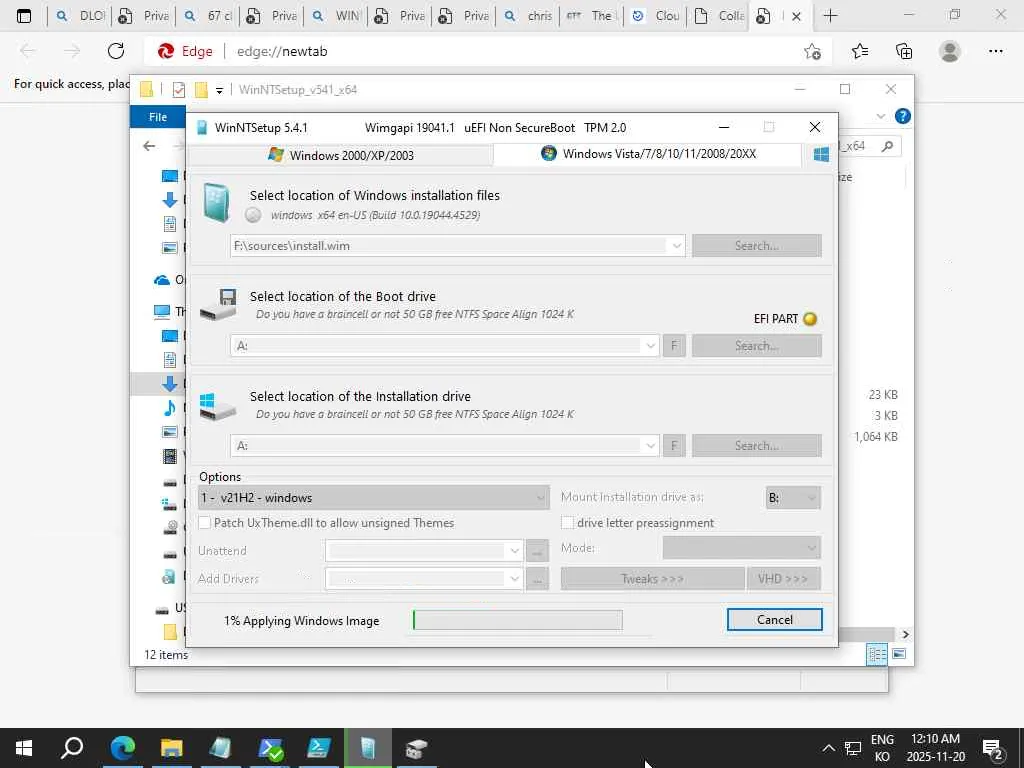Click the Music note icon in navigation pane
Image resolution: width=1024 pixels, height=768 pixels.
170,408
